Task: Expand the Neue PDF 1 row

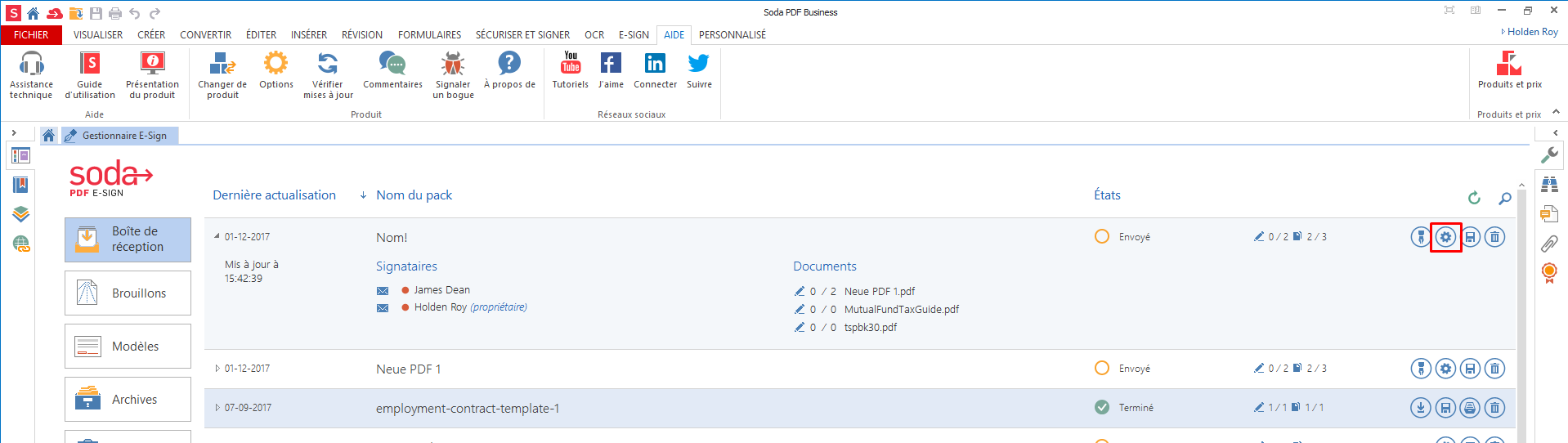Action: [x=217, y=369]
